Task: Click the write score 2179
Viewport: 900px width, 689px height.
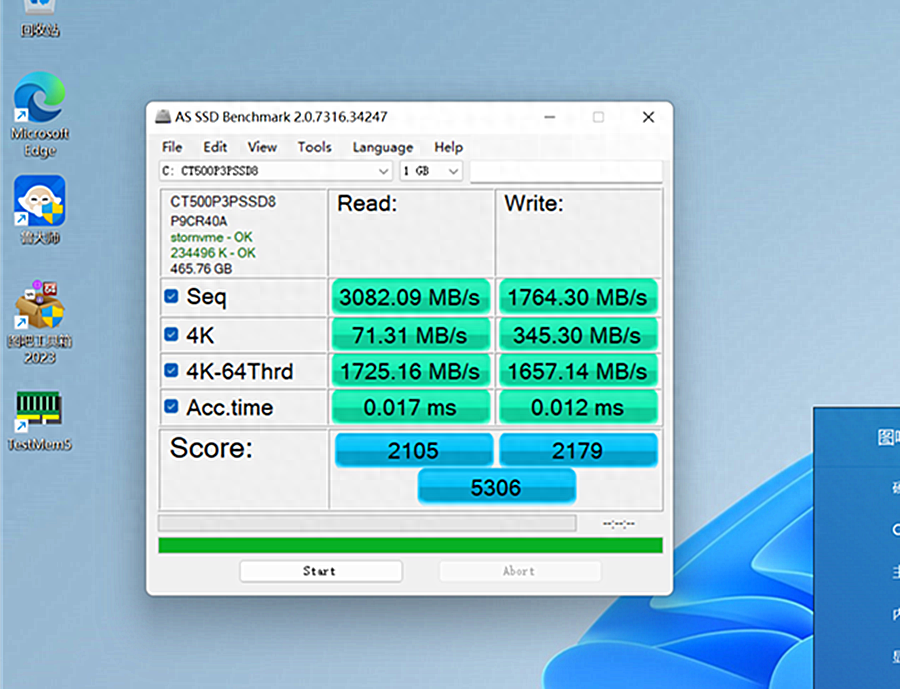Action: pos(578,450)
